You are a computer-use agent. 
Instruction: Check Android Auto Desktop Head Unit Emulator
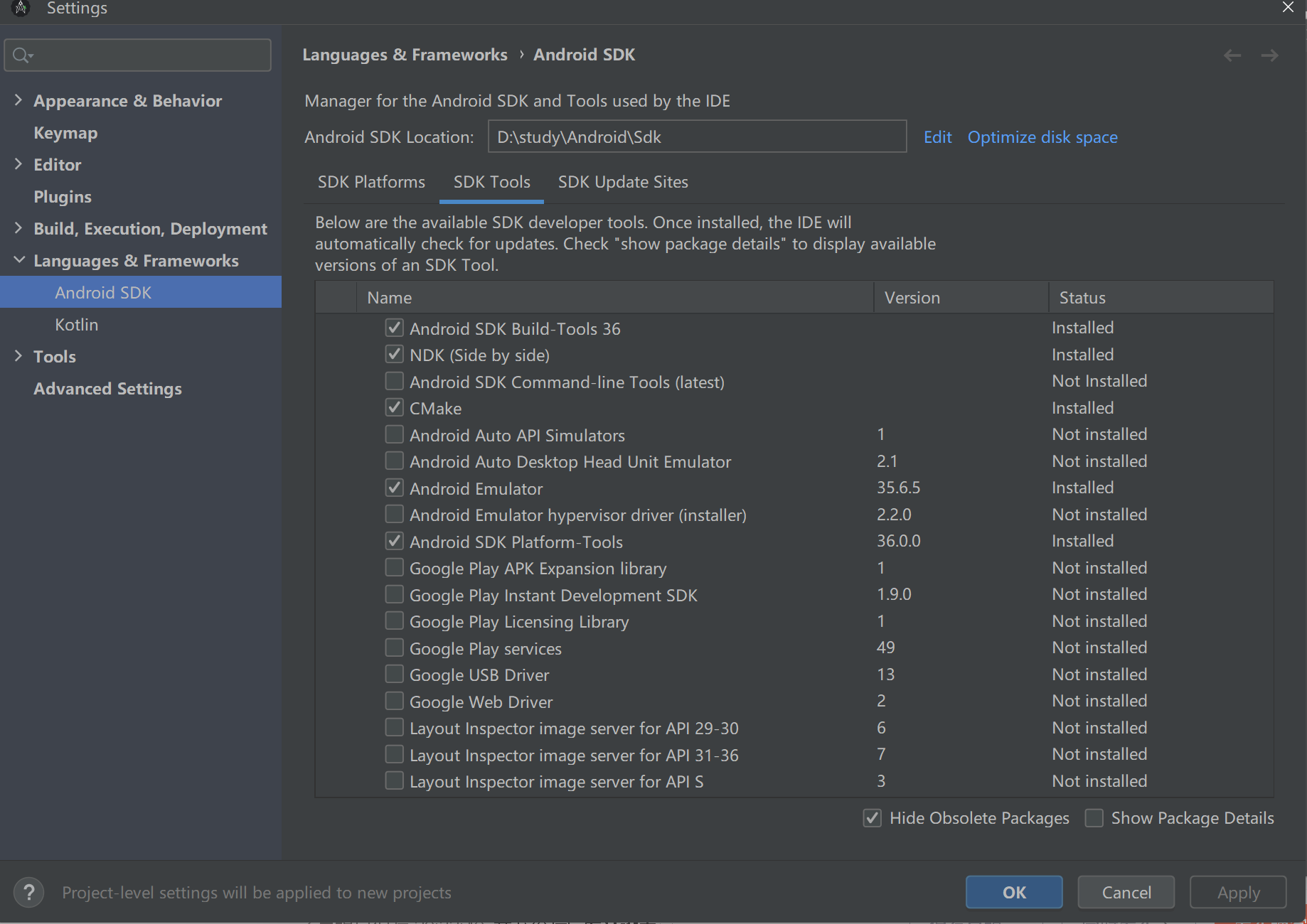tap(394, 461)
